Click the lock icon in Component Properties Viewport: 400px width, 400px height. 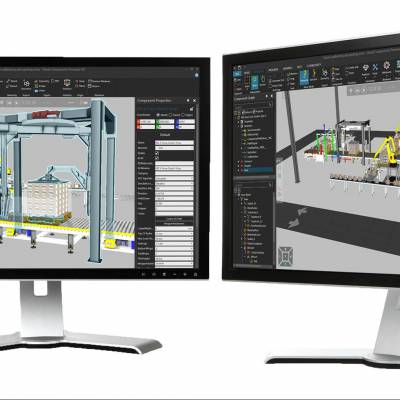click(192, 109)
